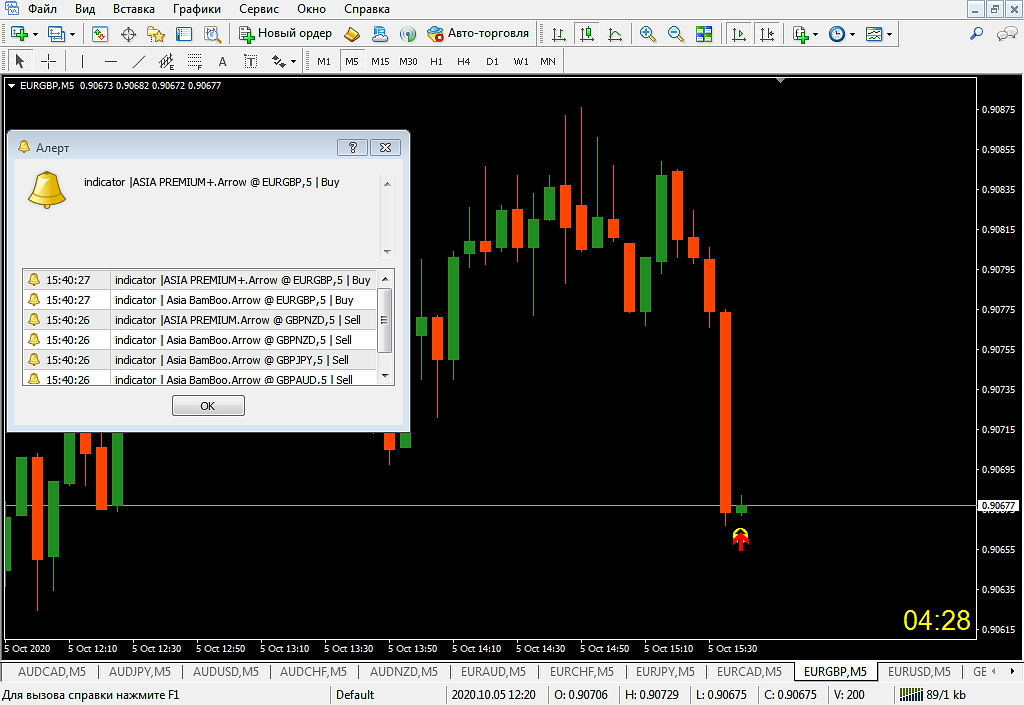
Task: Expand the profiles dropdown arrow
Action: click(x=72, y=34)
